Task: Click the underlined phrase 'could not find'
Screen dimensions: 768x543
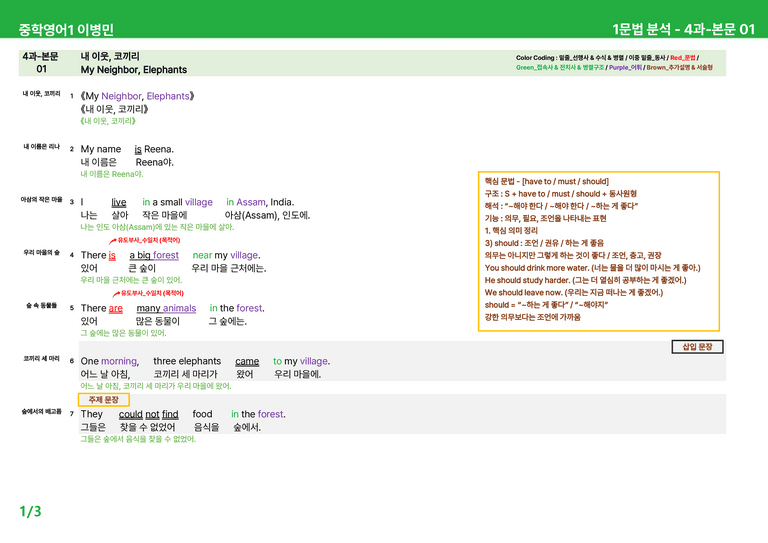Action: [148, 414]
